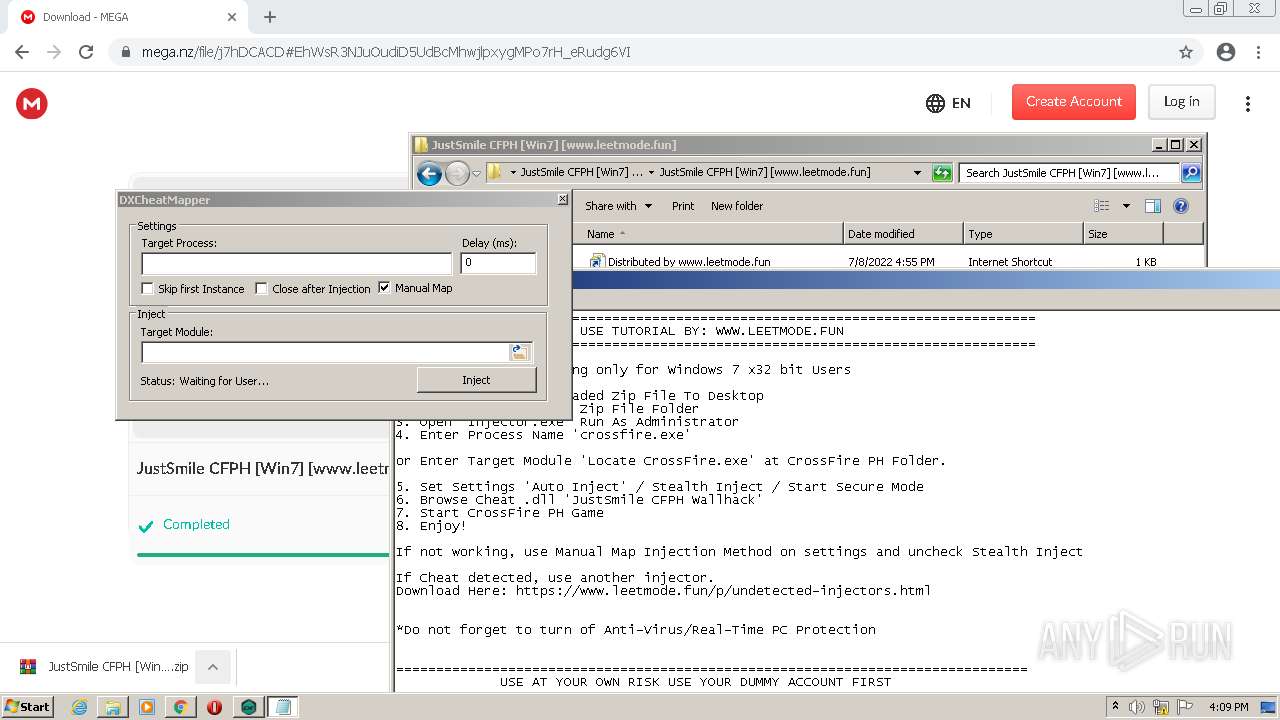Open Explorer help question mark icon
Image resolution: width=1280 pixels, height=720 pixels.
[x=1181, y=206]
